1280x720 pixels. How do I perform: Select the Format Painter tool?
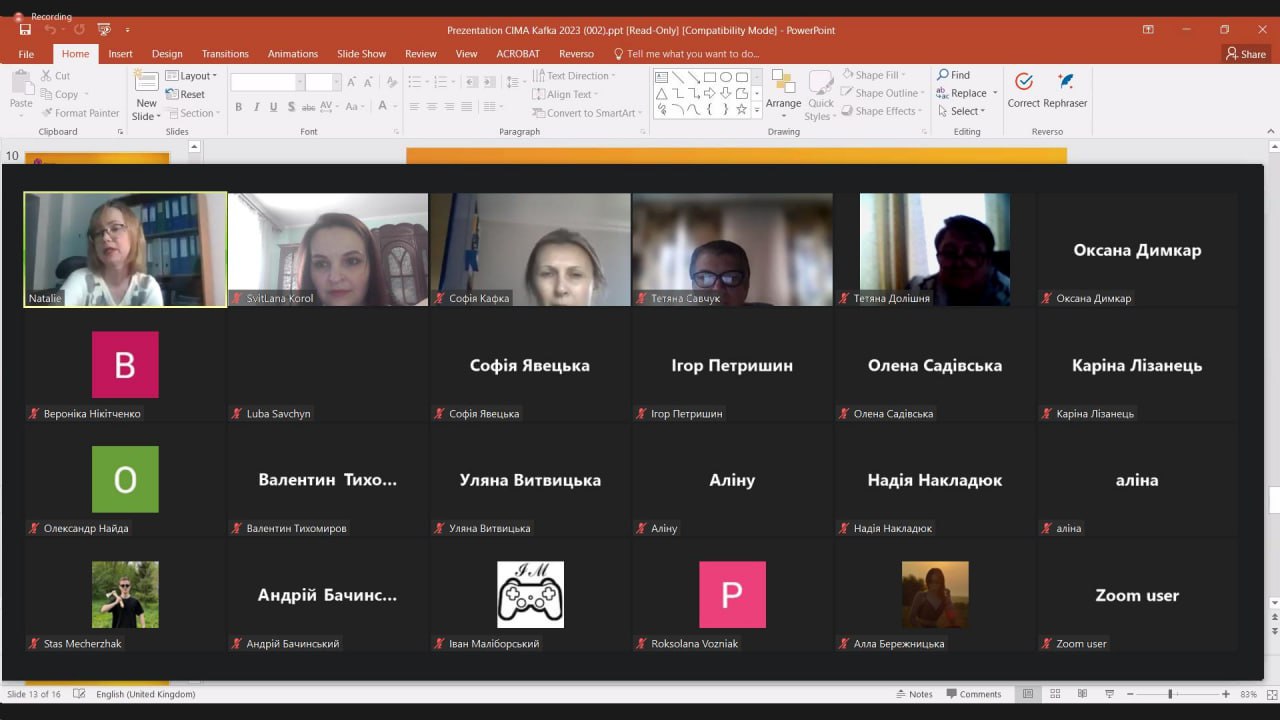(80, 113)
